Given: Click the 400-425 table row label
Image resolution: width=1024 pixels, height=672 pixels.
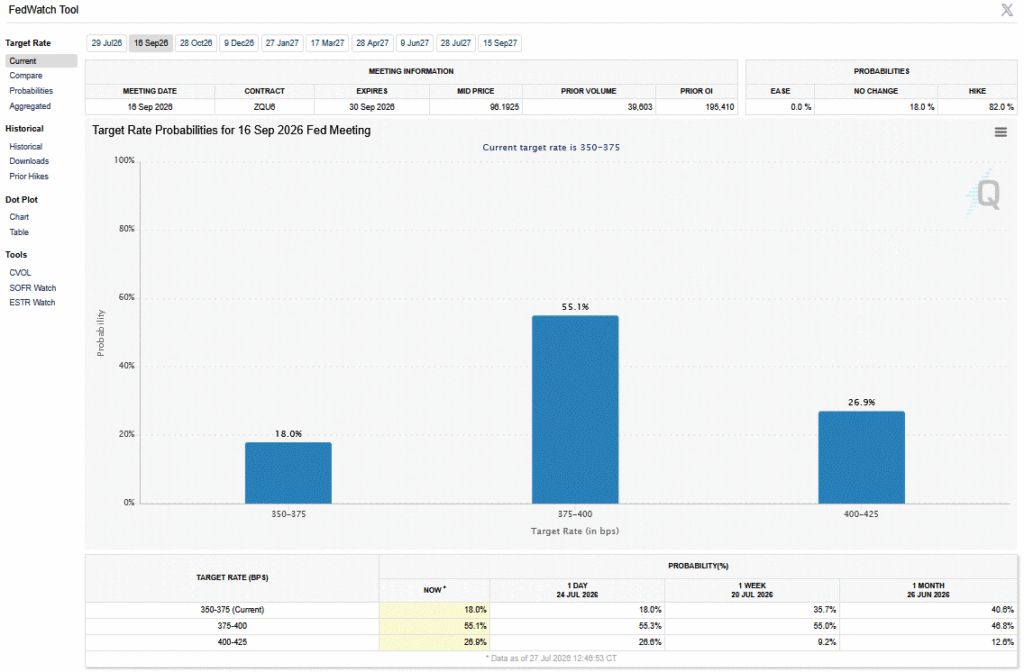Looking at the screenshot, I should 232,642.
